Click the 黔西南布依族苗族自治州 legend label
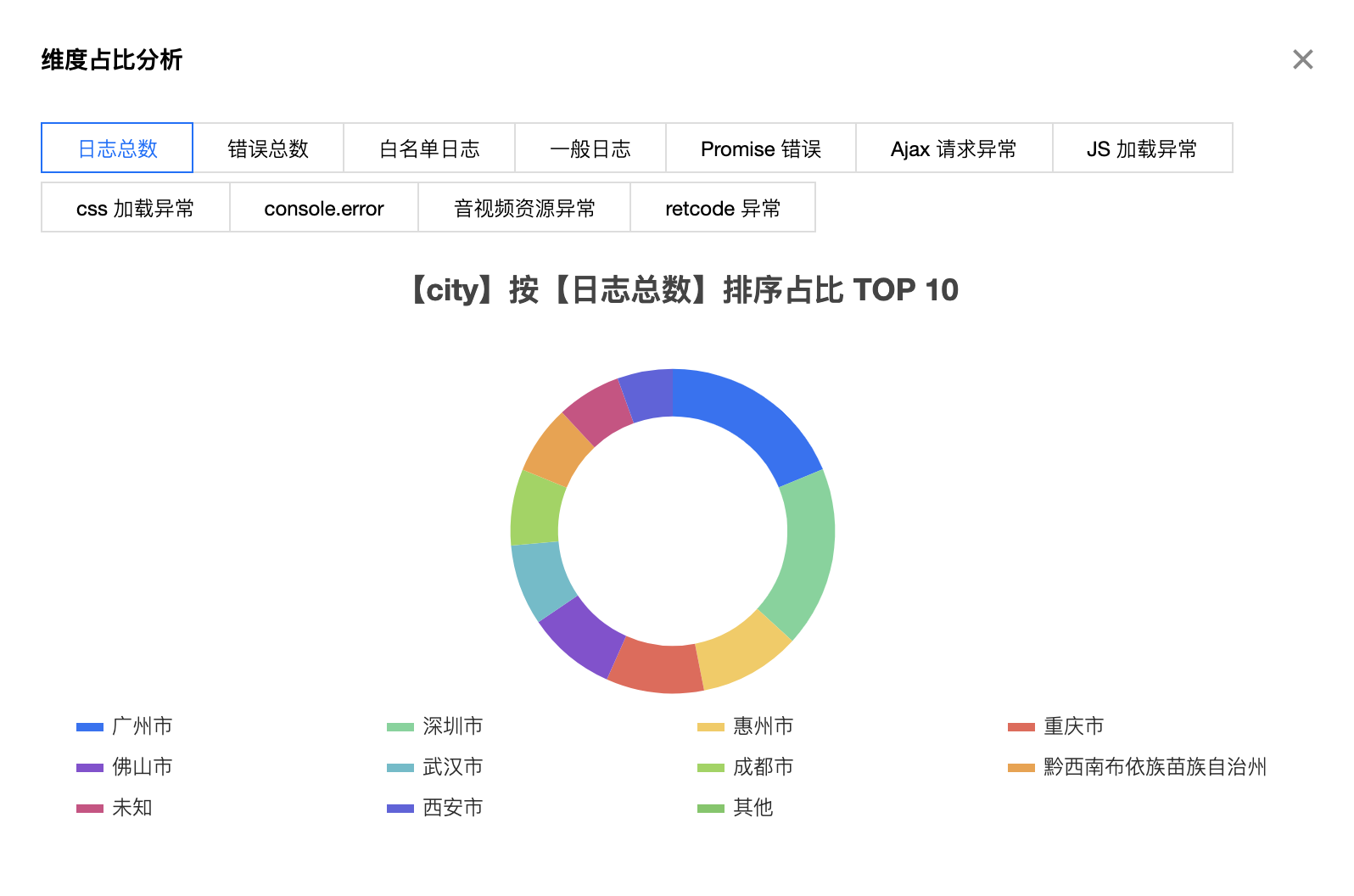 click(1155, 767)
